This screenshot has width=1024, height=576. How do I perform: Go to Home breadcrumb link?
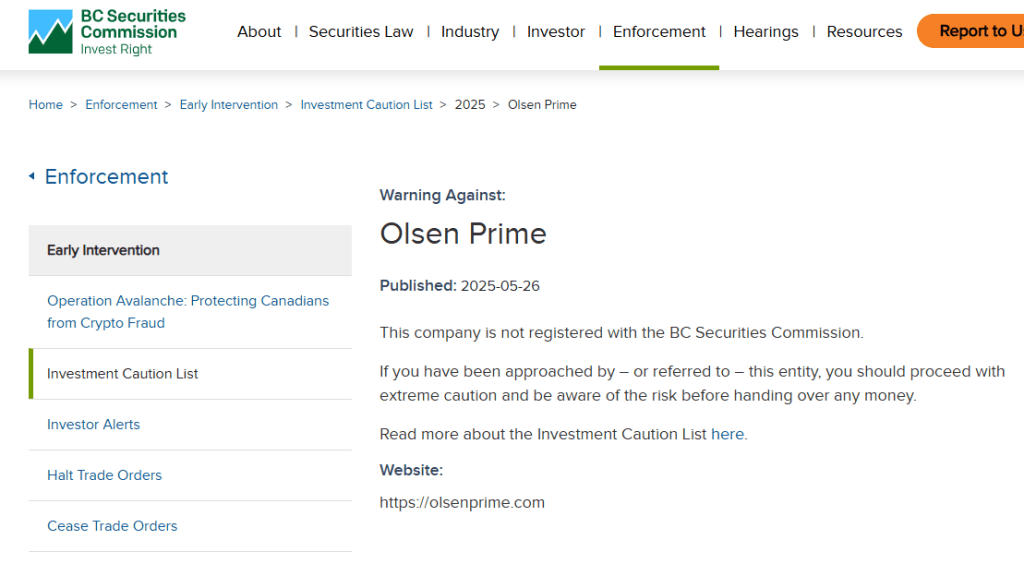pos(46,104)
